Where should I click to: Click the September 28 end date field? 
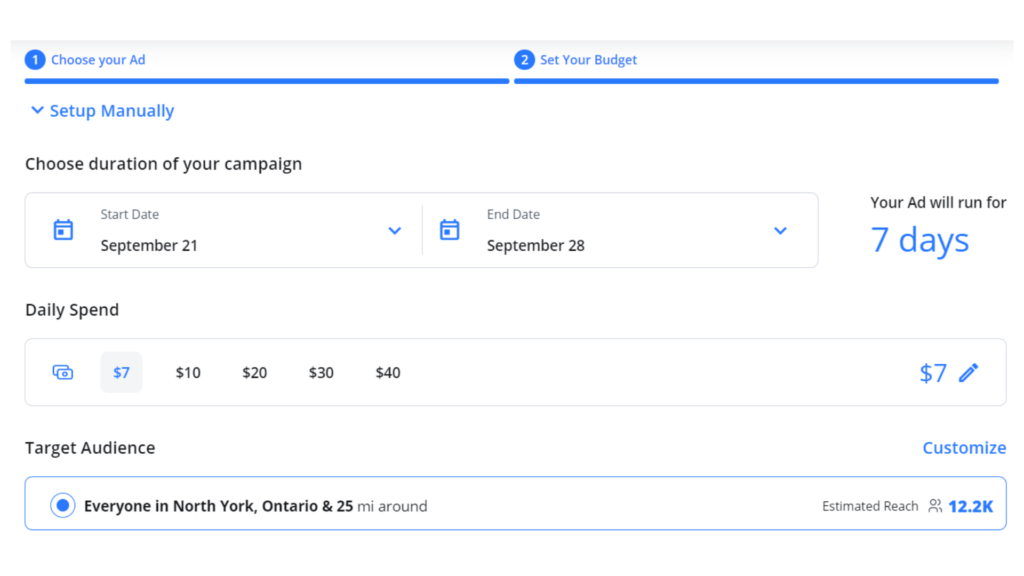point(536,245)
